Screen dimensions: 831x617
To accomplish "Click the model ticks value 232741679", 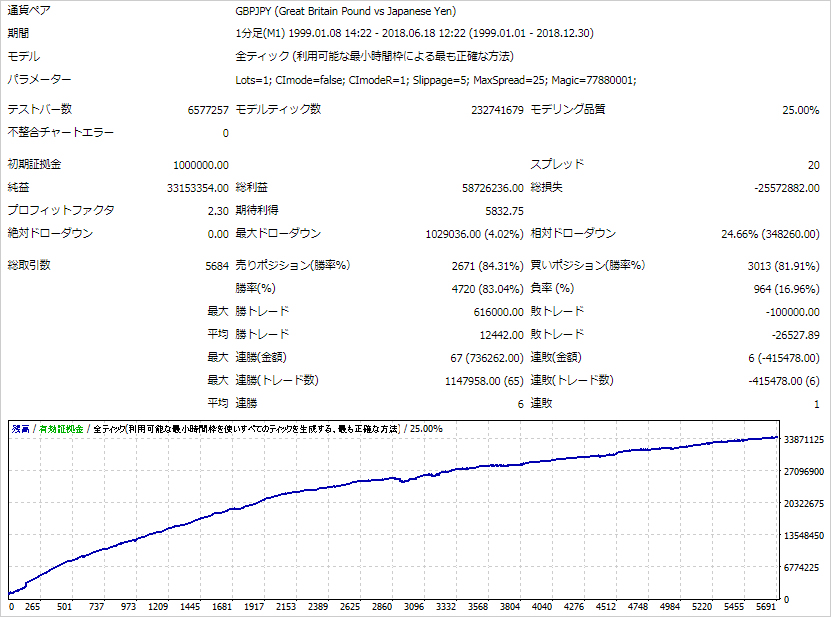I will [x=497, y=110].
